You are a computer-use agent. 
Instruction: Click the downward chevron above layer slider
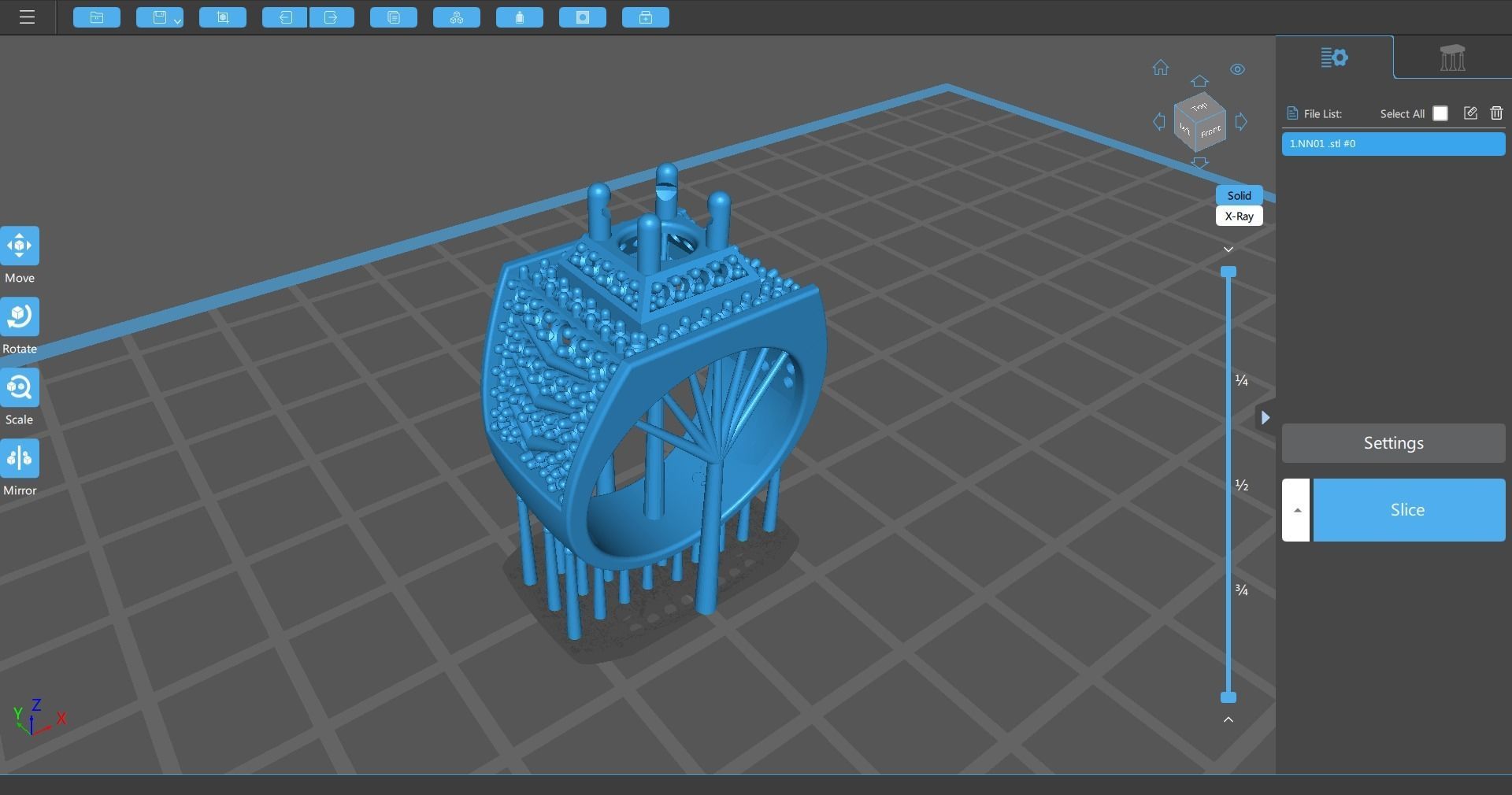point(1228,250)
